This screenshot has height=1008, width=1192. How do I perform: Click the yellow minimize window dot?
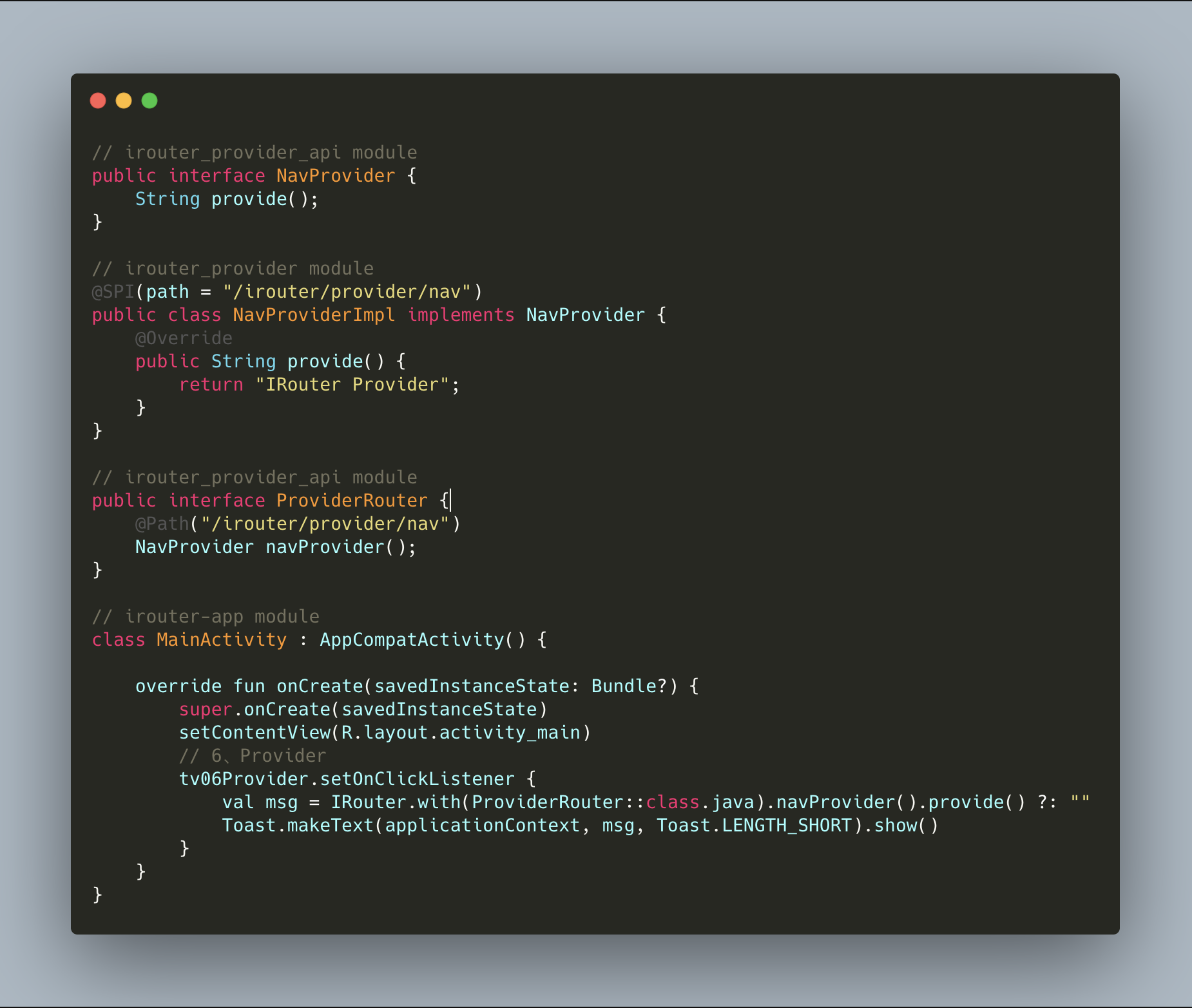[124, 101]
